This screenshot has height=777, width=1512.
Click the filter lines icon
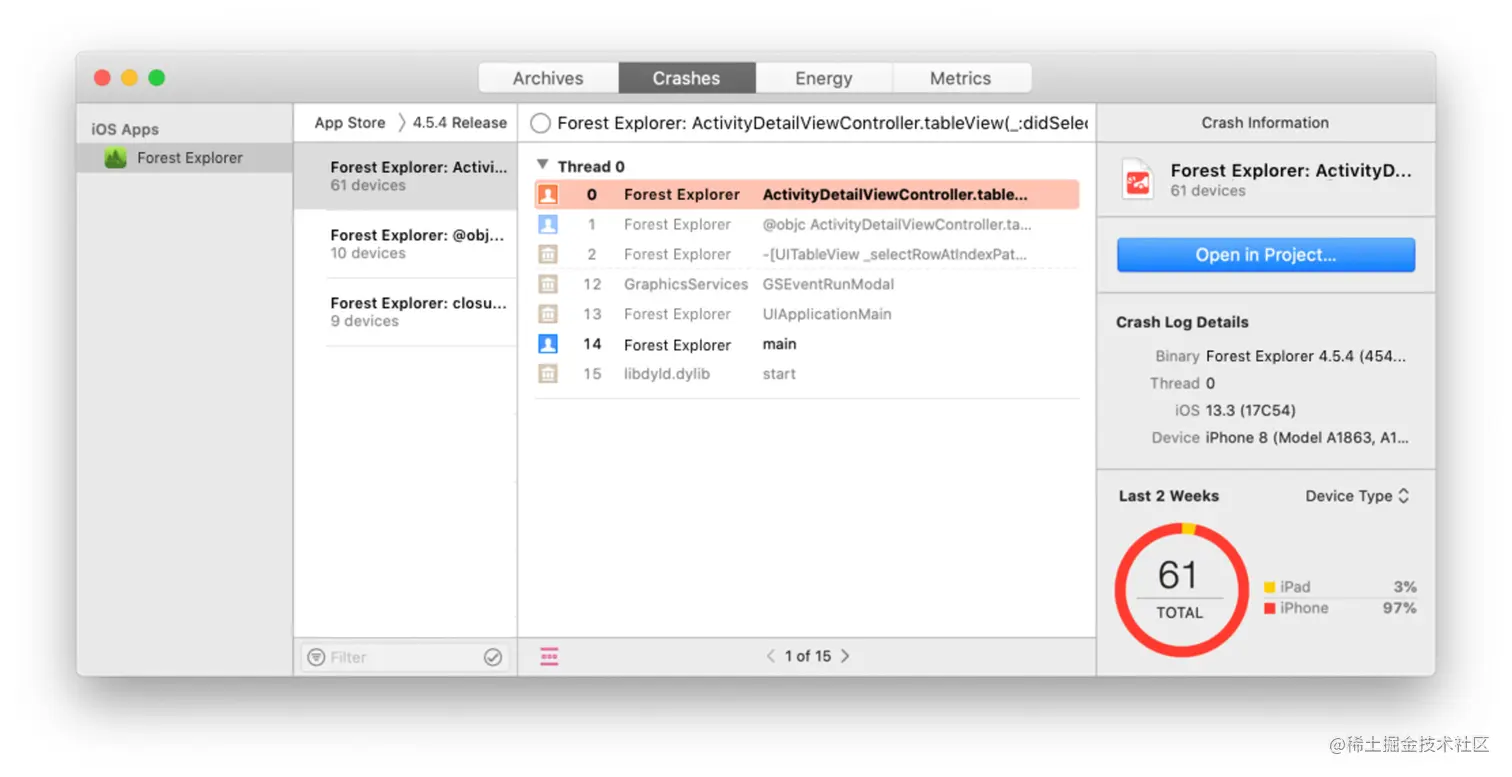(x=316, y=657)
